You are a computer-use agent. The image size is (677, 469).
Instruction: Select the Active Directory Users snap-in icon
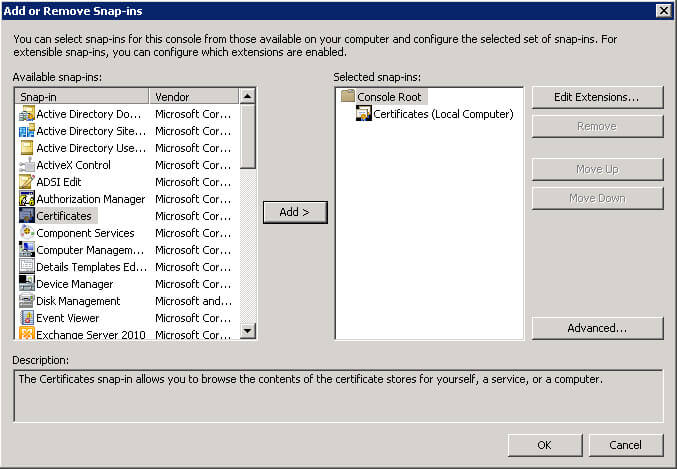point(27,148)
